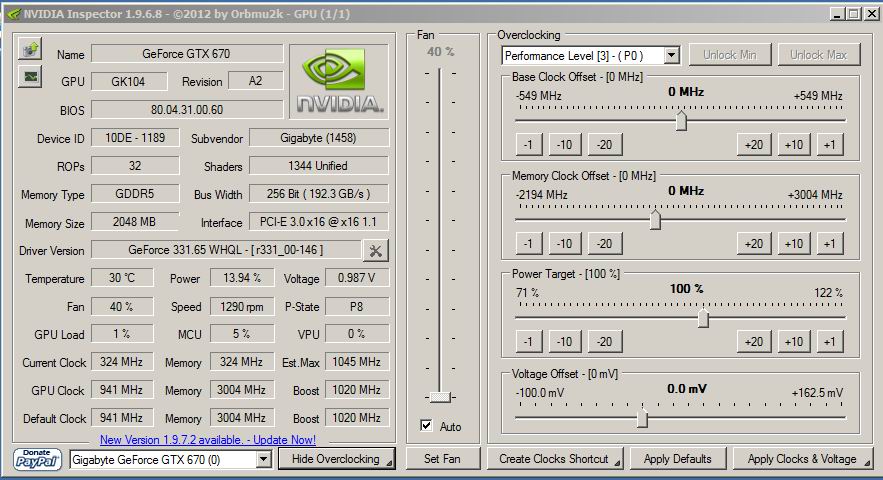
Task: Expand the Create Clocks Shortcut menu
Action: click(556, 459)
